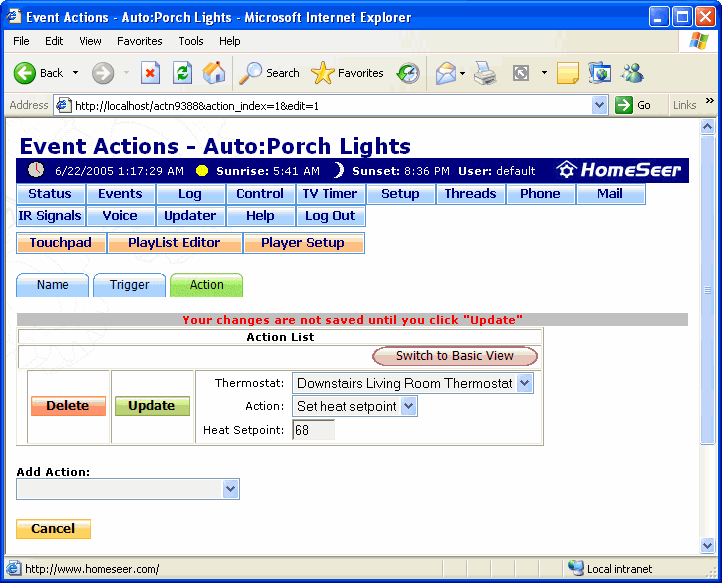
Task: Open the Touchpad page
Action: click(x=61, y=243)
